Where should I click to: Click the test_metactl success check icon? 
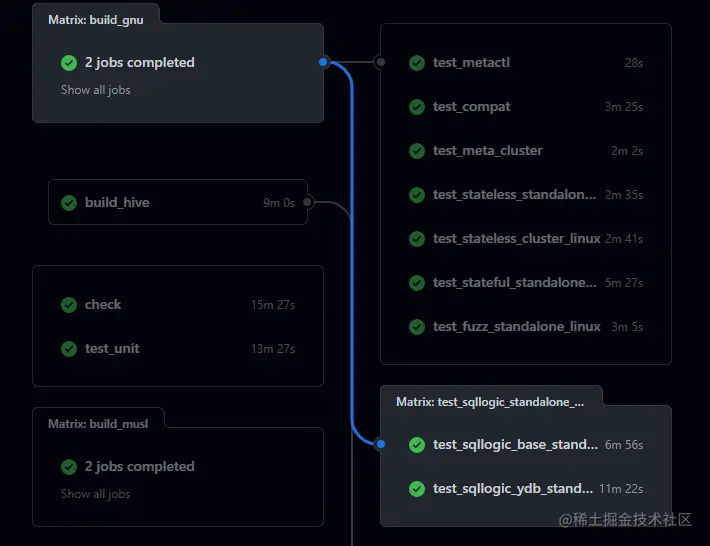pyautogui.click(x=417, y=63)
